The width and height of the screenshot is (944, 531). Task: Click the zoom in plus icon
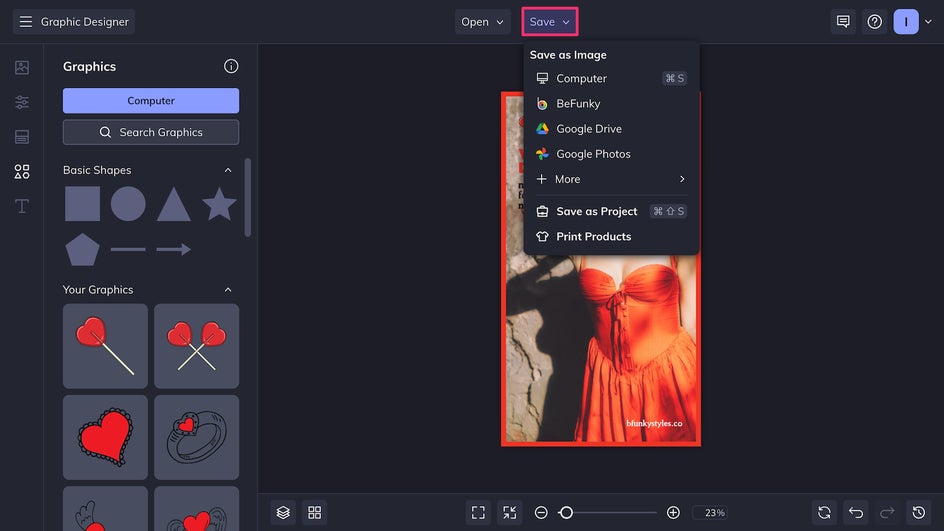[673, 512]
